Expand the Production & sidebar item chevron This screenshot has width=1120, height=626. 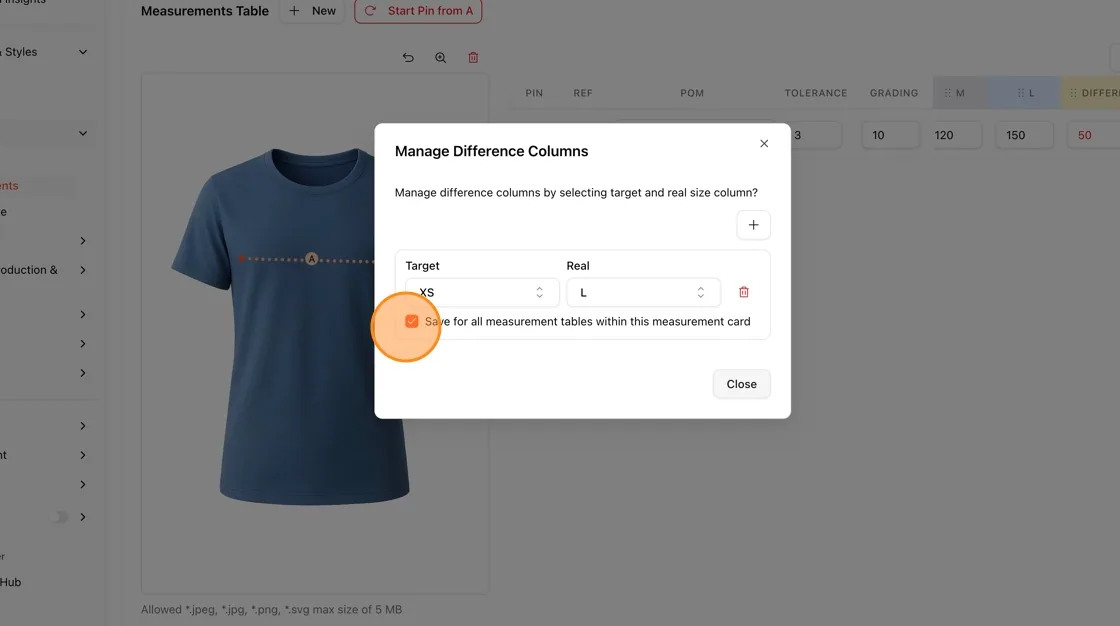(x=83, y=270)
